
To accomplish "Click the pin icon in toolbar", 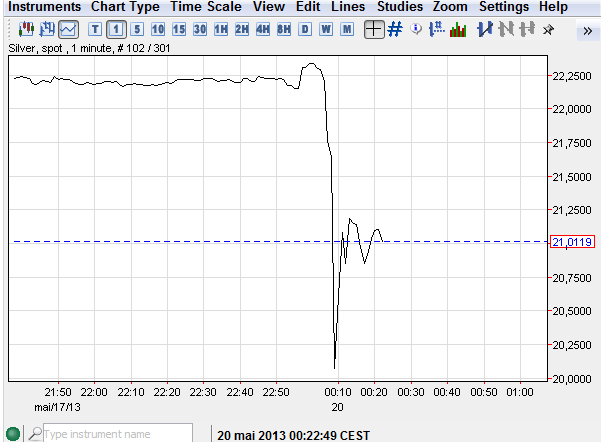I will 547,29.
